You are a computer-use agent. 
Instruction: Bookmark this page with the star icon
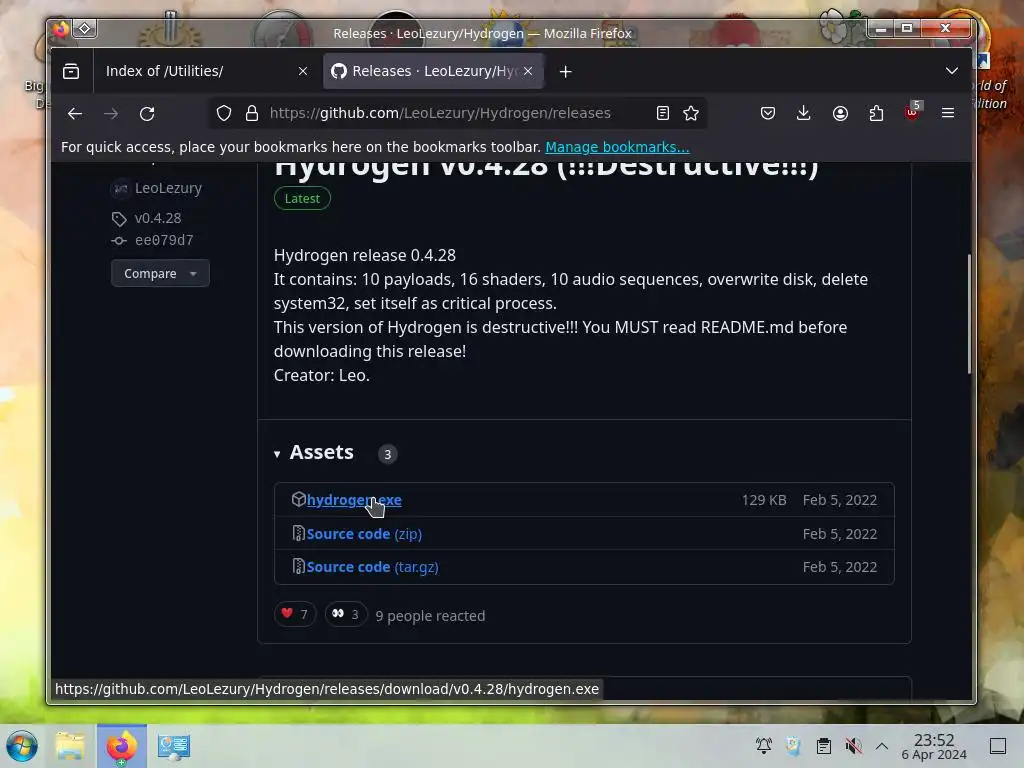tap(691, 114)
